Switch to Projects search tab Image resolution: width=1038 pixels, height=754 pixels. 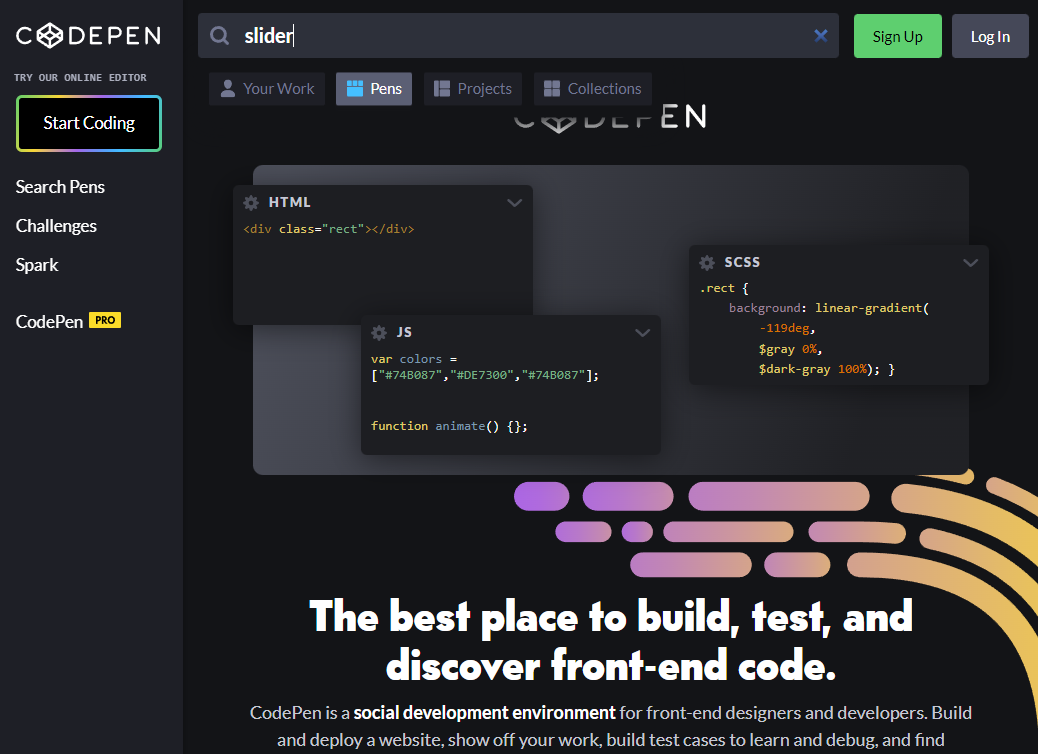pos(473,89)
